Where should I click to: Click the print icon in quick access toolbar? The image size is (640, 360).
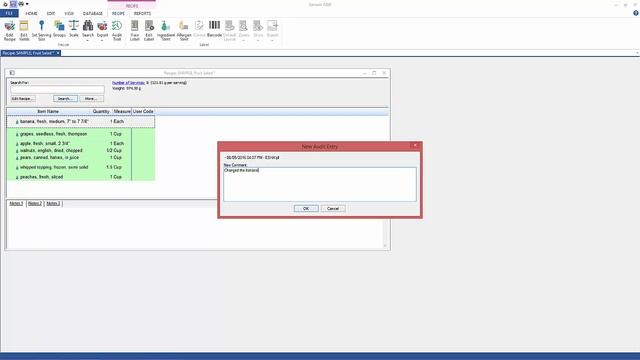pos(20,4)
